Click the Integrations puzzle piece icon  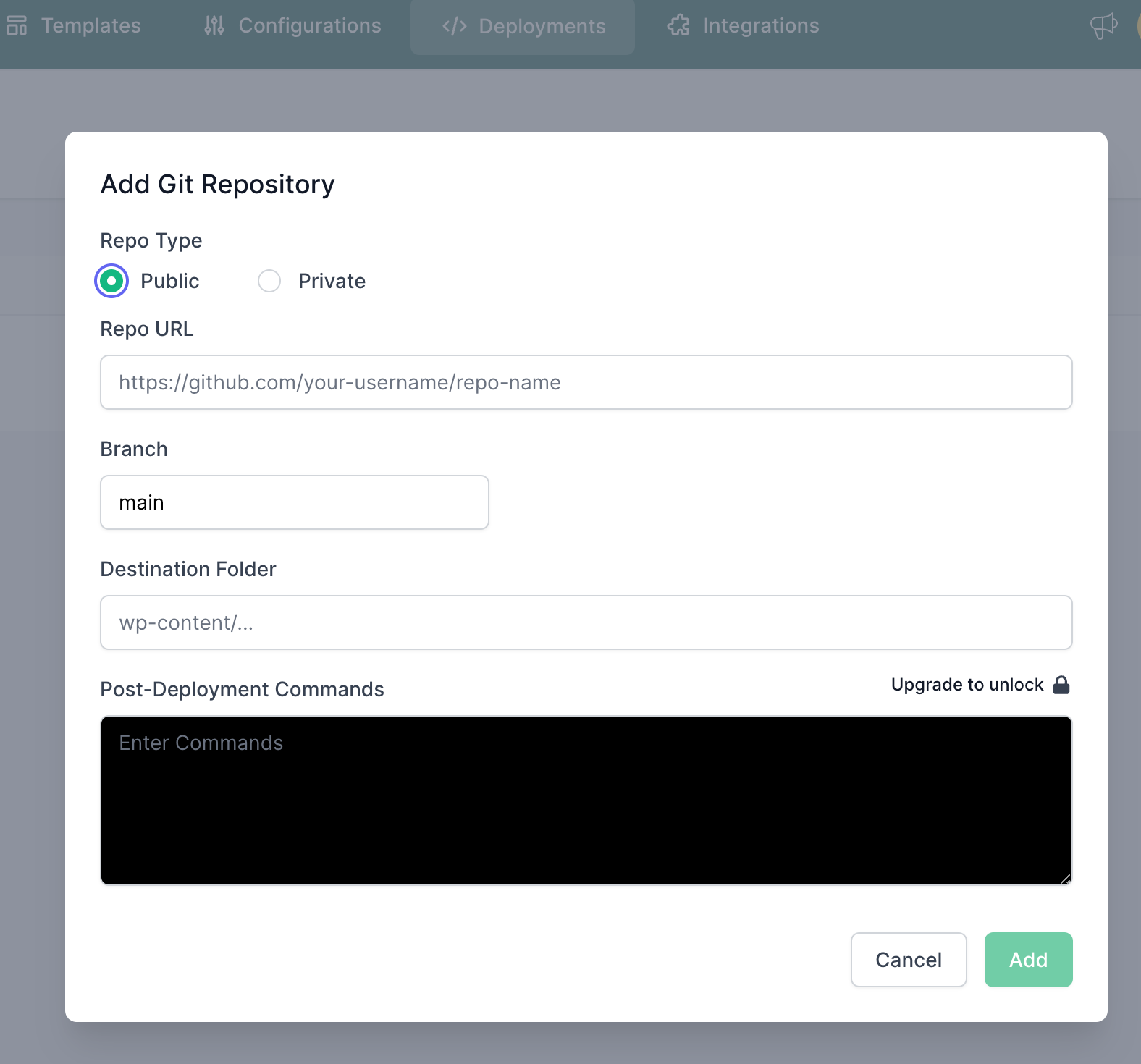click(678, 26)
